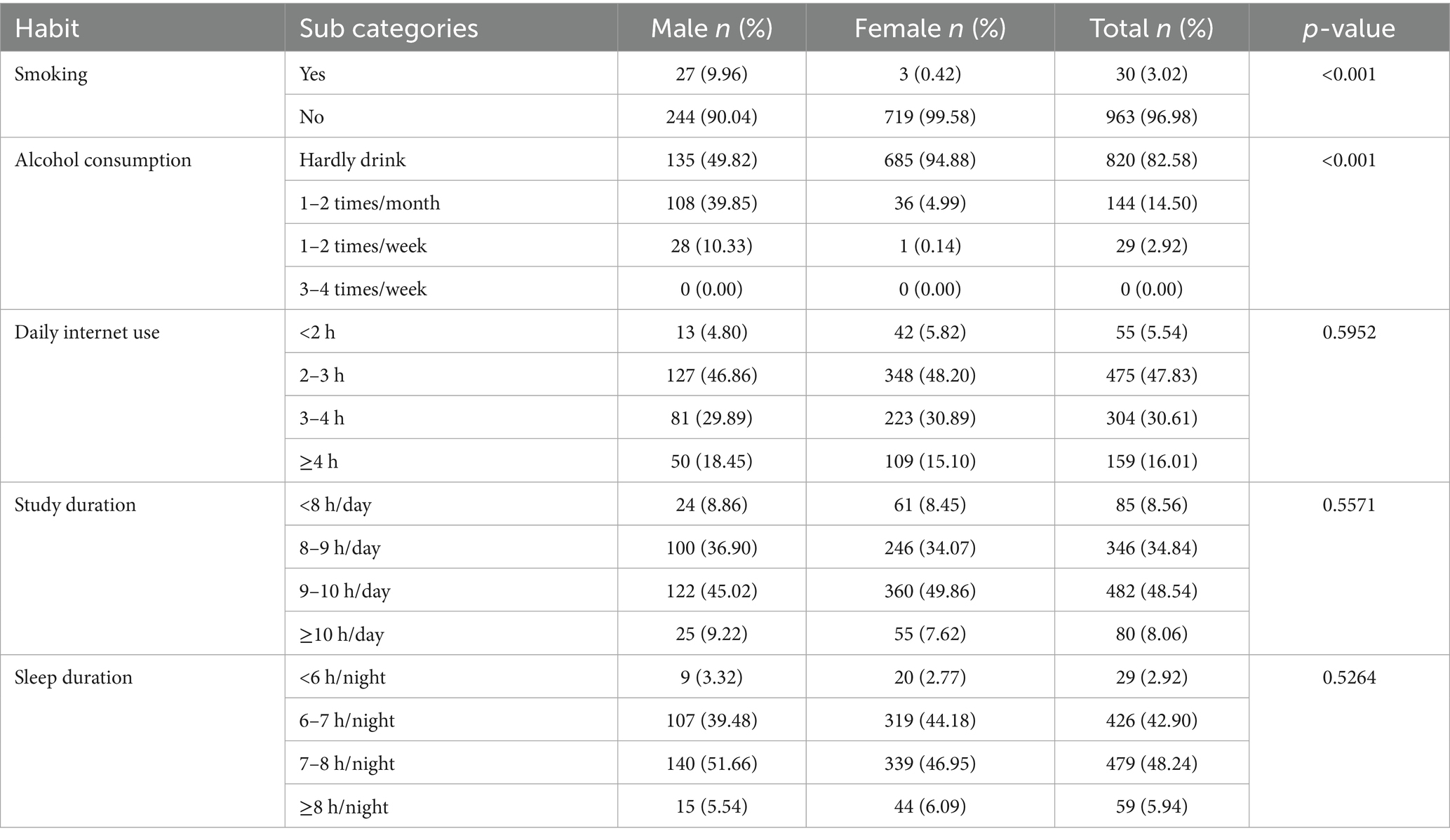Select the "479 (48.24)" total cell
This screenshot has height=840, width=1450.
[x=1151, y=764]
